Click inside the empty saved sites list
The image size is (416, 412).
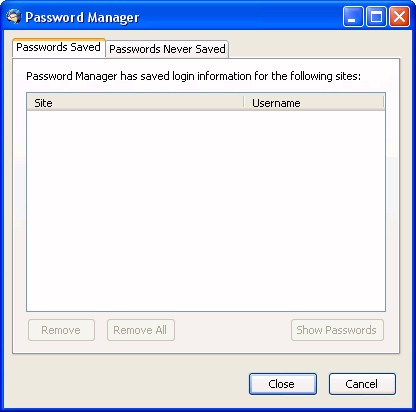pos(206,211)
